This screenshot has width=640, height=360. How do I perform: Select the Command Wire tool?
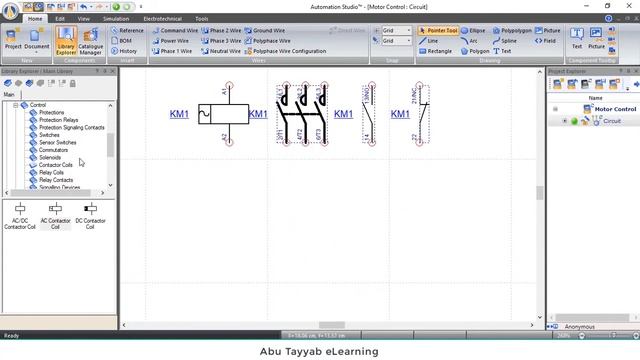175,30
